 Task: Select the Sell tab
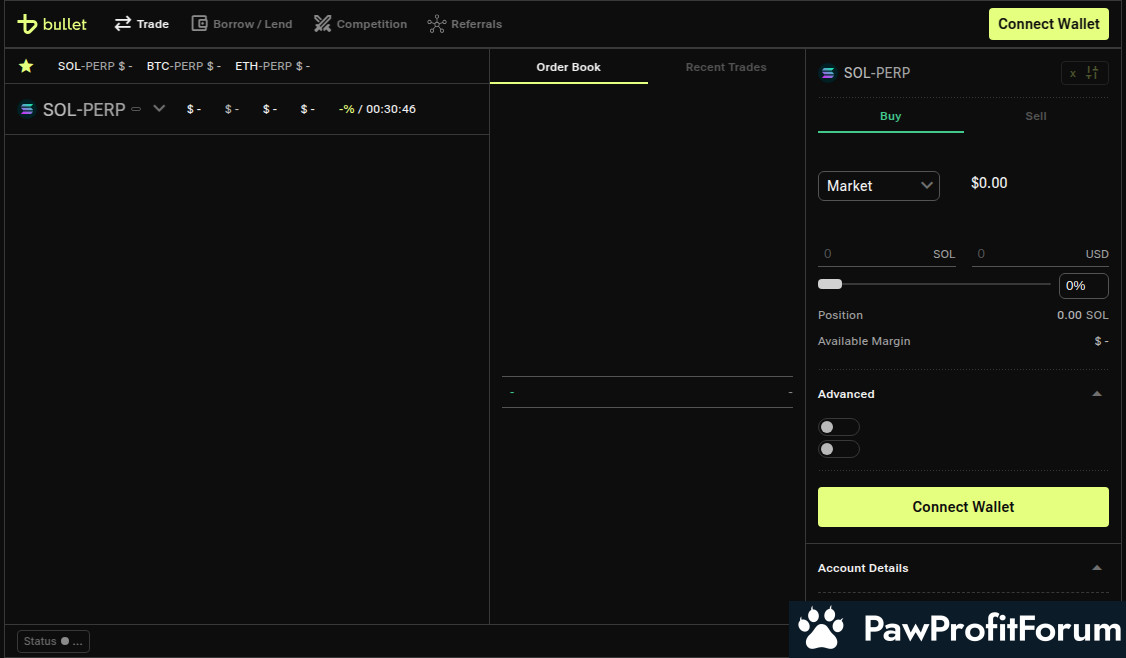click(1035, 116)
